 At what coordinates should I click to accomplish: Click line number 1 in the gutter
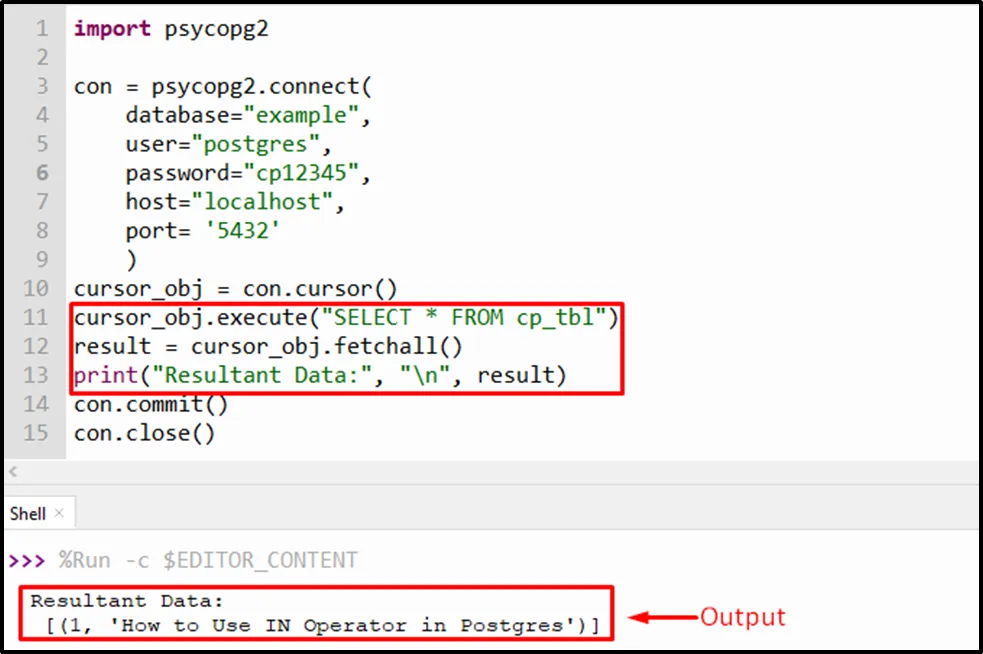(x=42, y=29)
